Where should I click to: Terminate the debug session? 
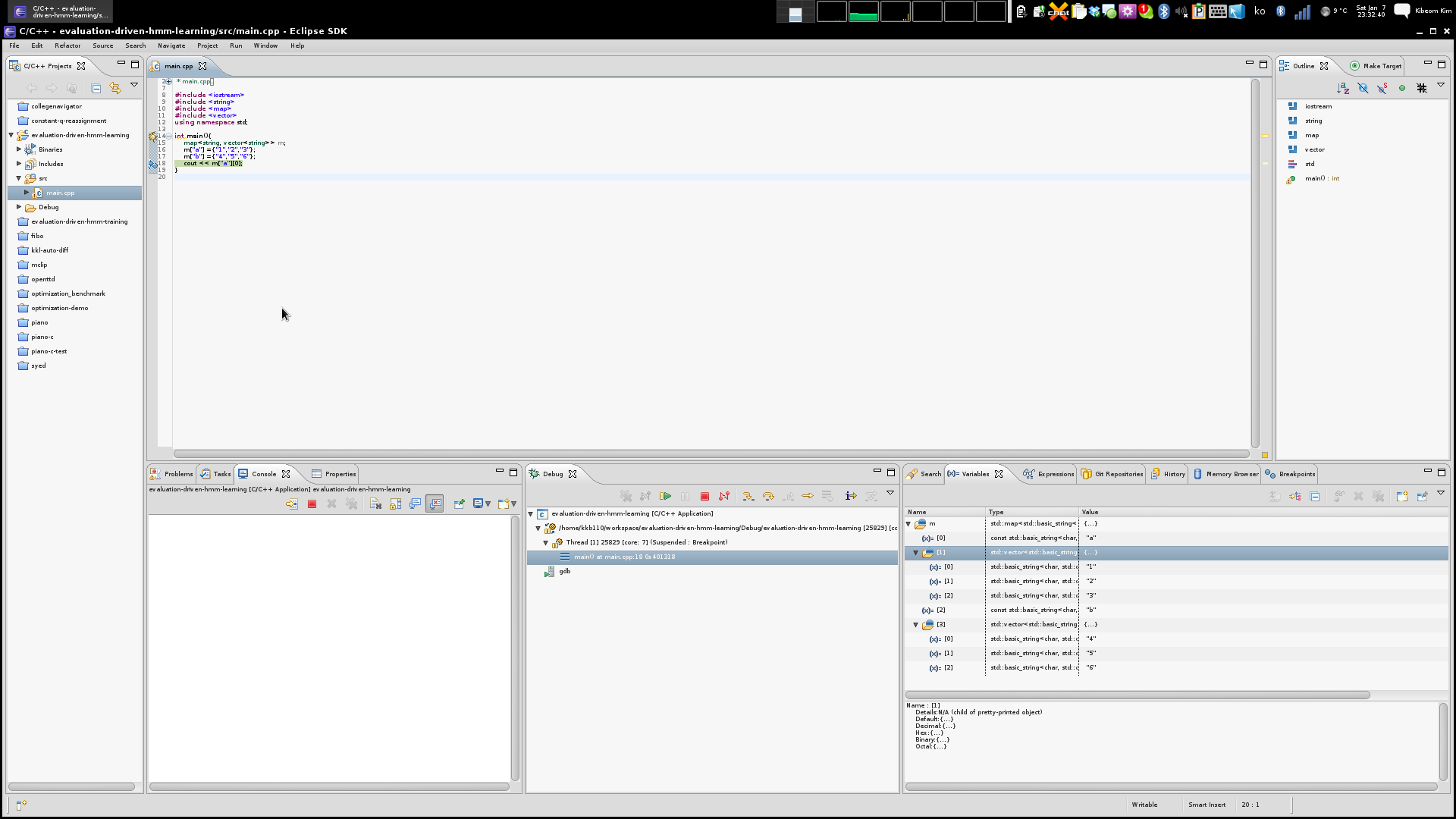point(705,497)
